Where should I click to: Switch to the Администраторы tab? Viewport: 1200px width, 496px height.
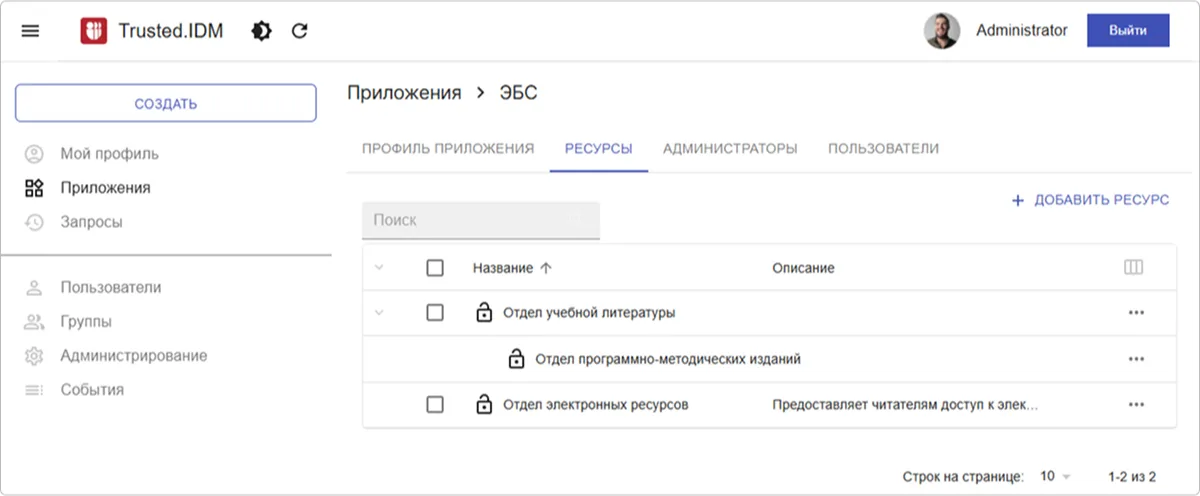pos(729,148)
